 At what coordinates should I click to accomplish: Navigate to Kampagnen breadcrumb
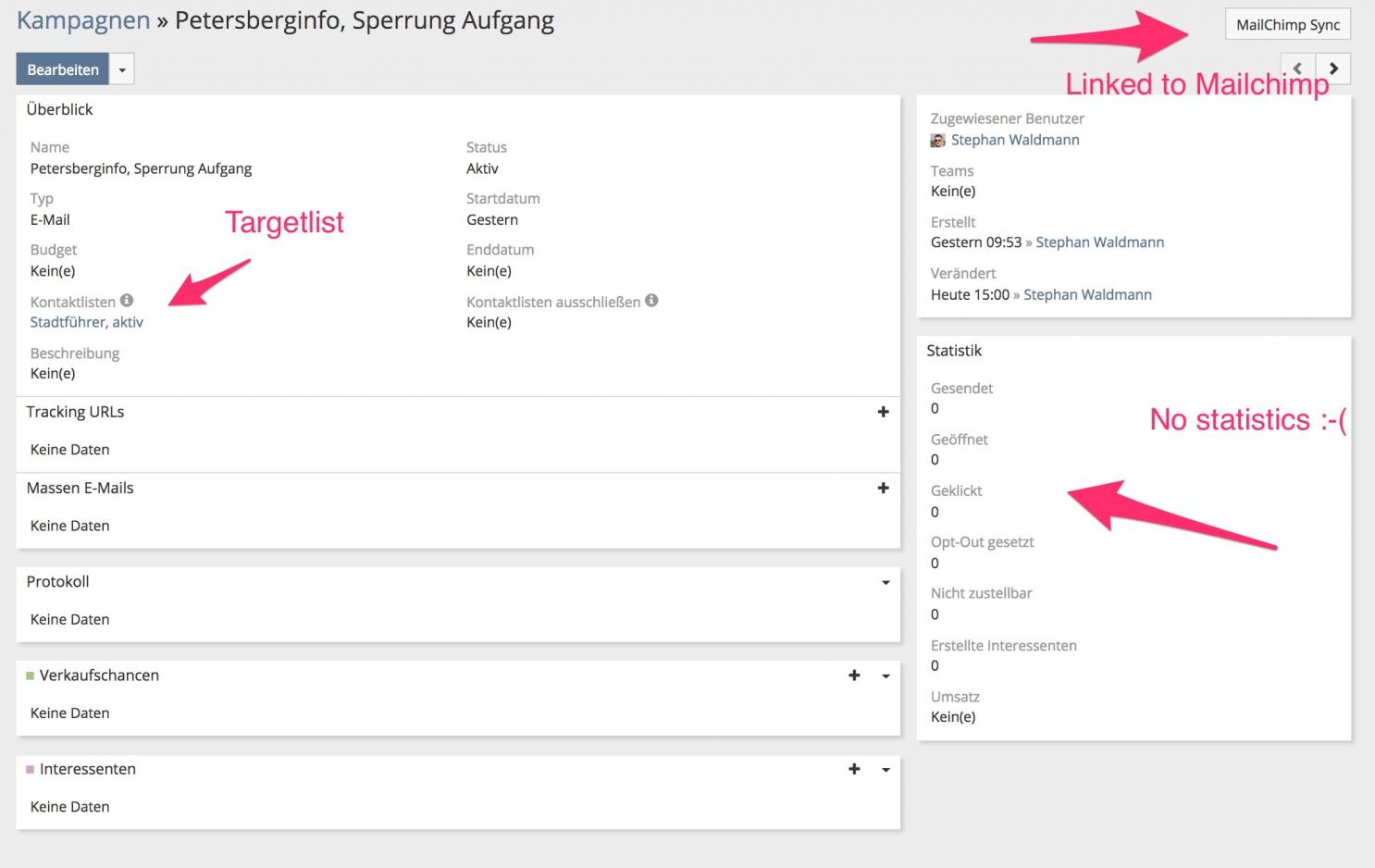click(x=83, y=20)
